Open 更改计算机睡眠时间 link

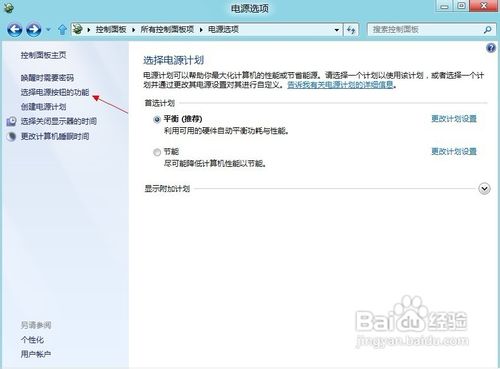pyautogui.click(x=55, y=136)
